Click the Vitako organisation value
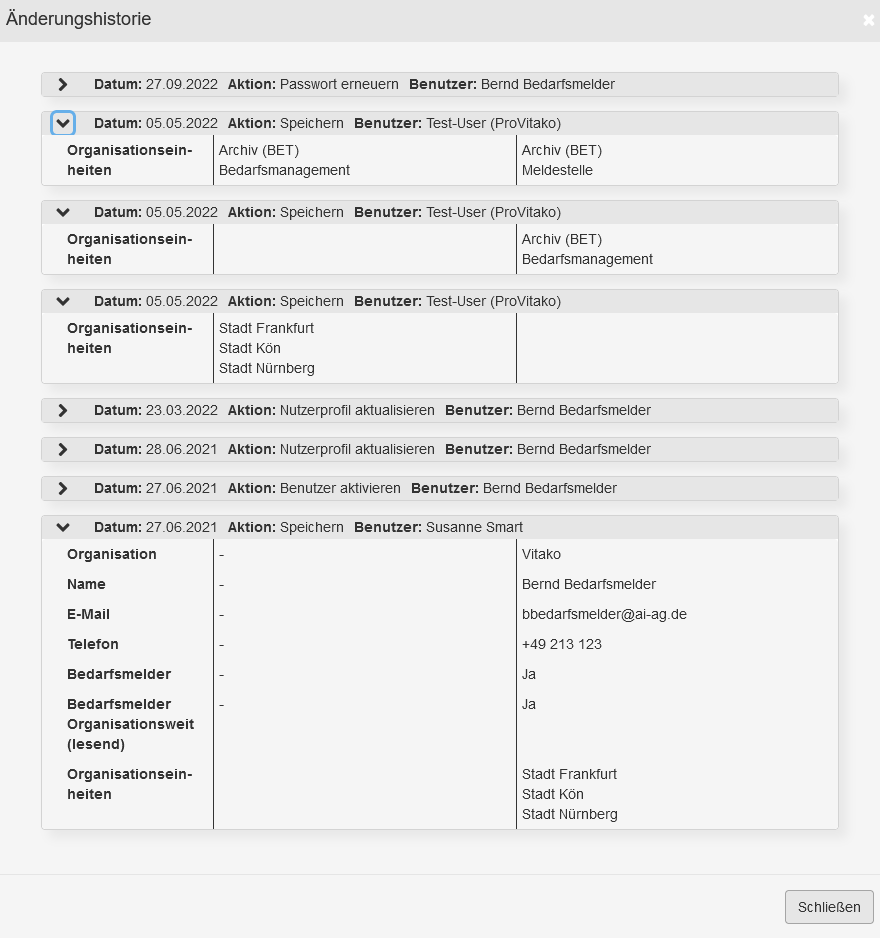Screen dimensions: 880x938 tap(542, 554)
